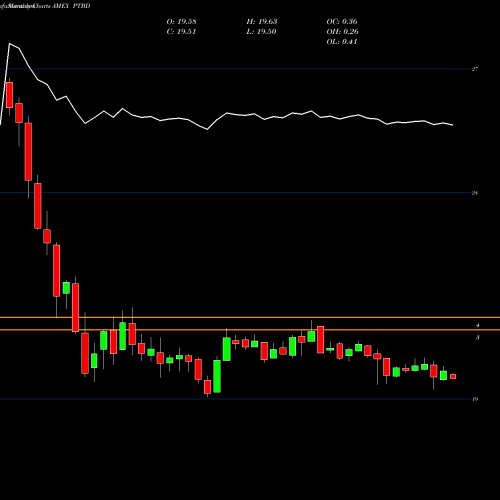Screen dimensions: 500x500
Task: Click the close price 'C: 19.51'
Action: coord(181,32)
